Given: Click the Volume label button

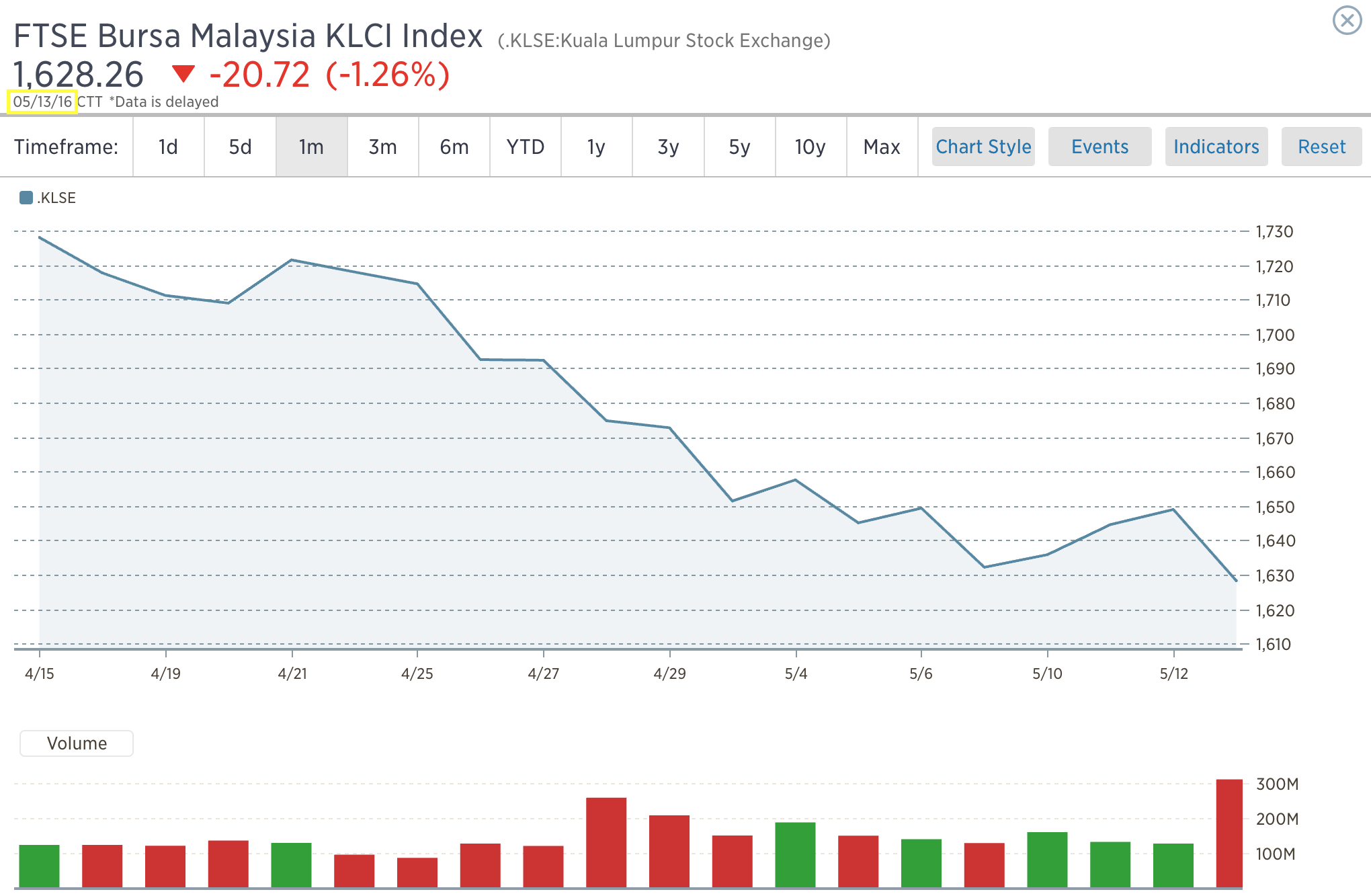Looking at the screenshot, I should coord(77,743).
